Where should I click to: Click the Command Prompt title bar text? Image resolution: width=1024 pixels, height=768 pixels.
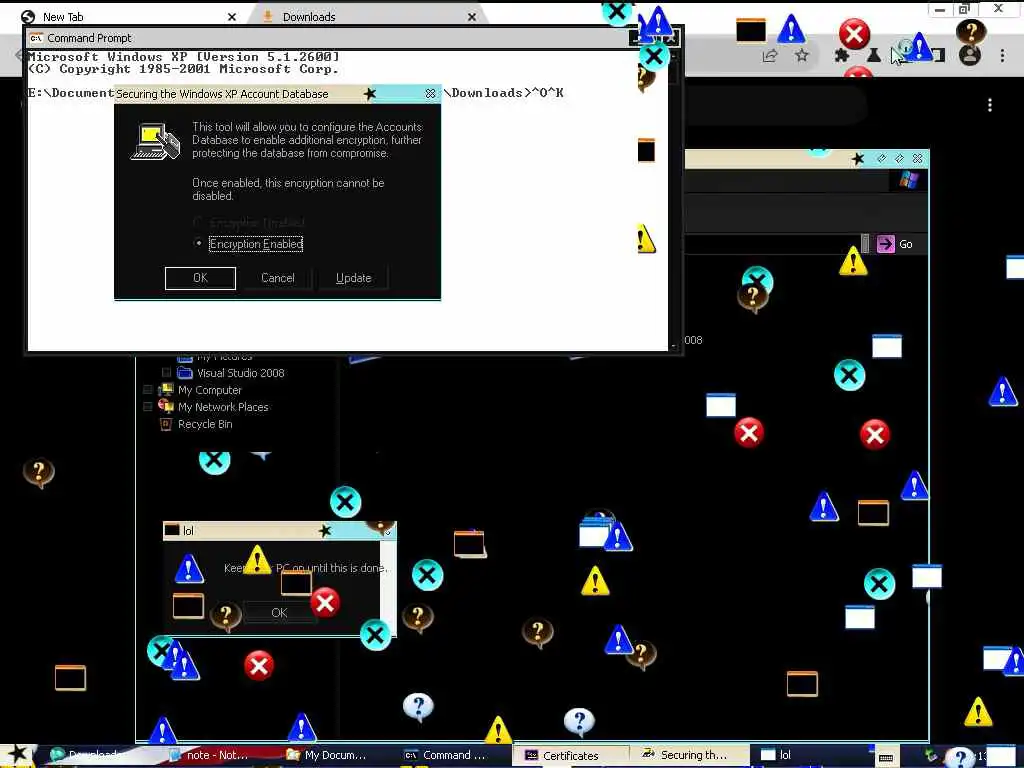[x=89, y=38]
